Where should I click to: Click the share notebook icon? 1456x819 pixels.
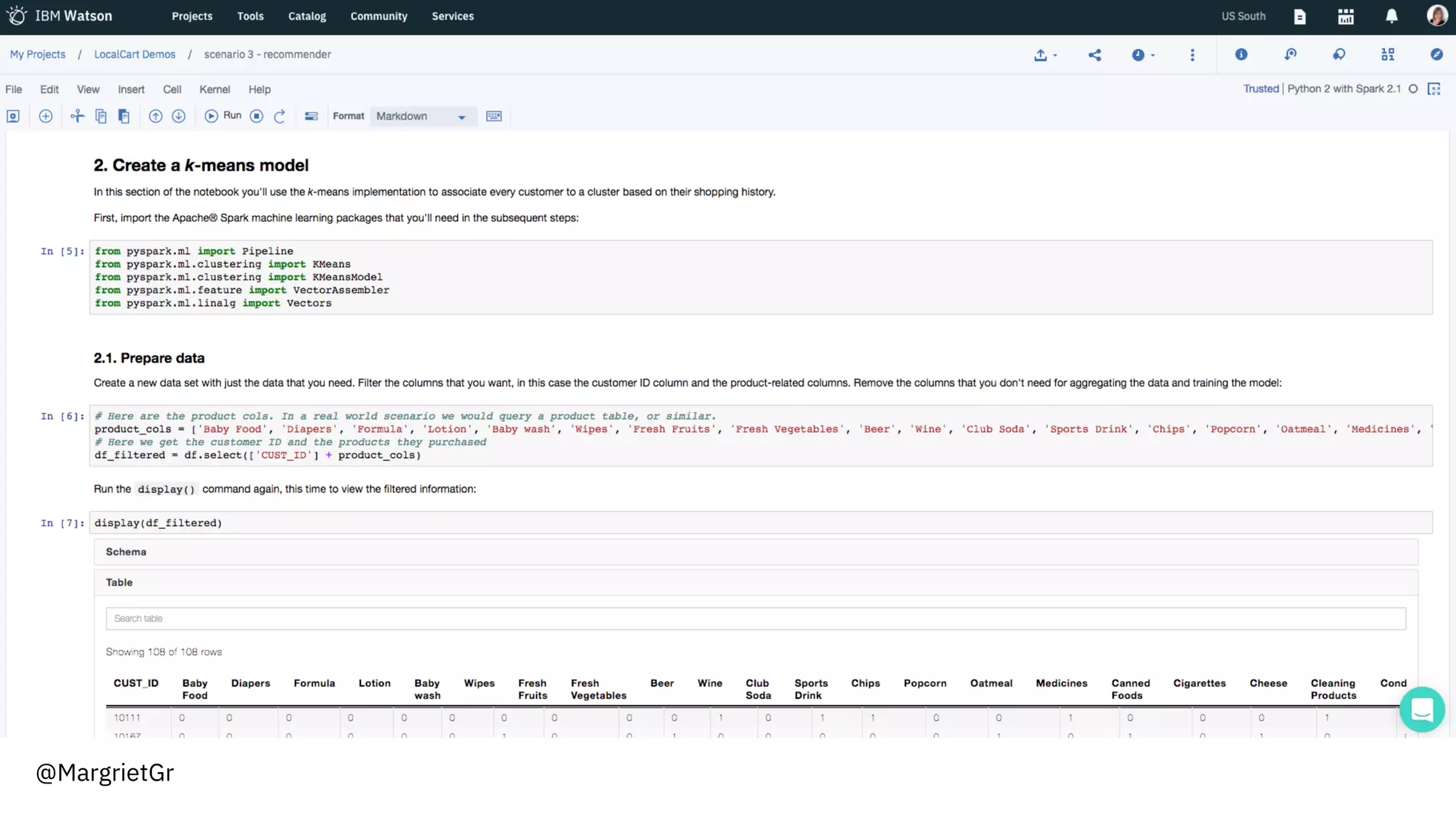pos(1094,55)
